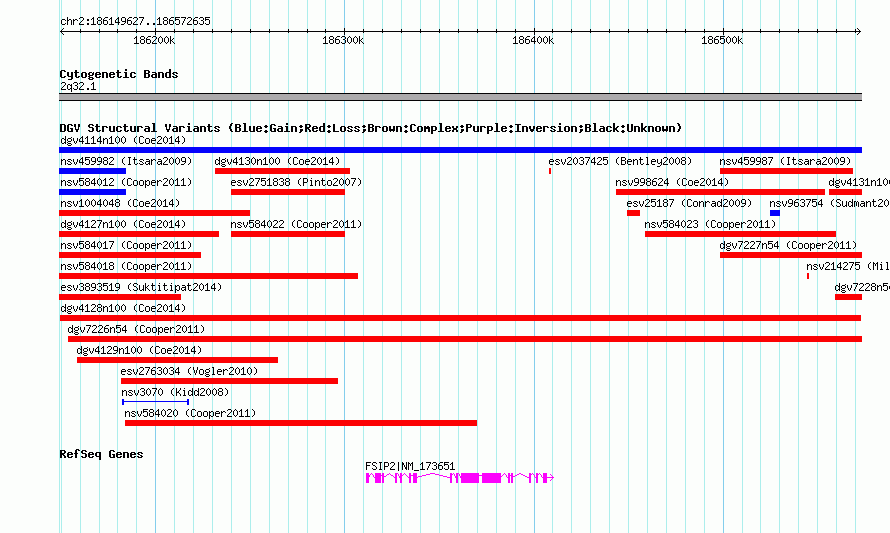
Task: Select the blue bar under nsv584012
Action: (x=93, y=192)
